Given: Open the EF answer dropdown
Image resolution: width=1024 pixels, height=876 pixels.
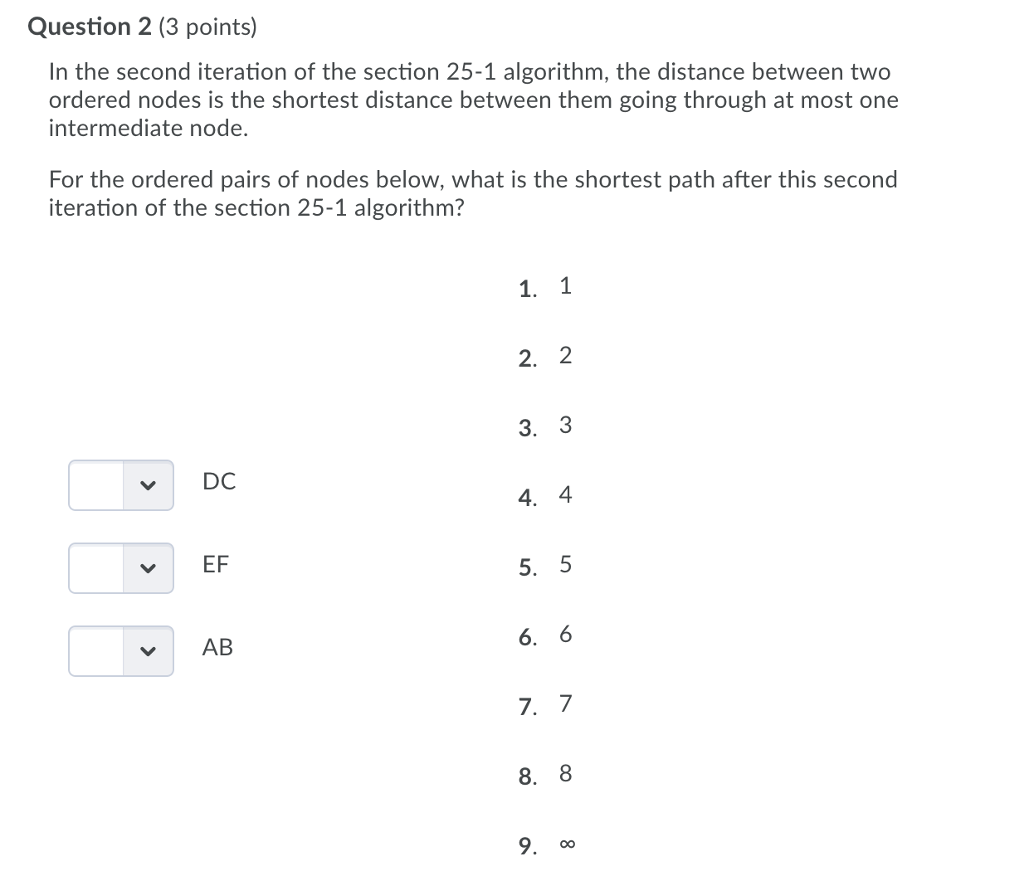Looking at the screenshot, I should 120,567.
